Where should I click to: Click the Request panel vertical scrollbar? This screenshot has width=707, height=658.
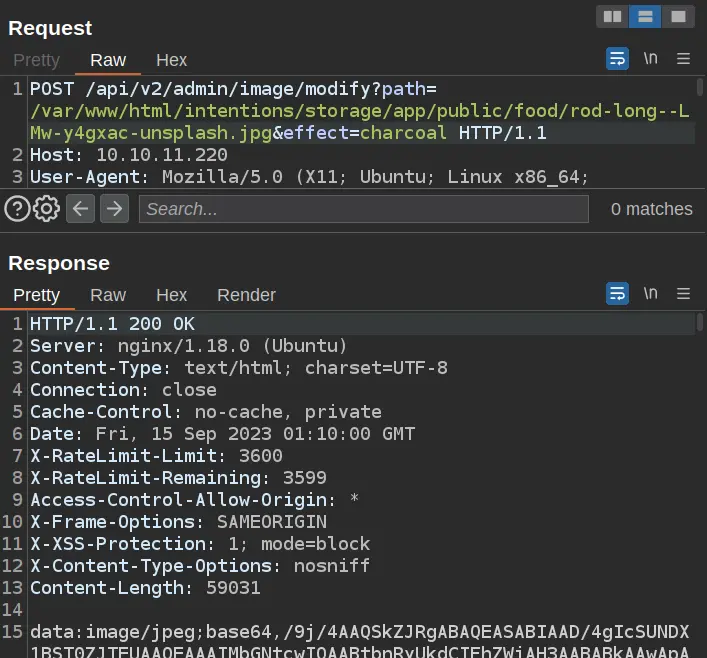[x=699, y=130]
